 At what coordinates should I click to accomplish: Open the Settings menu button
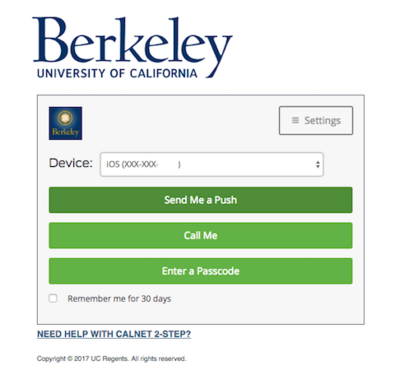click(x=316, y=120)
